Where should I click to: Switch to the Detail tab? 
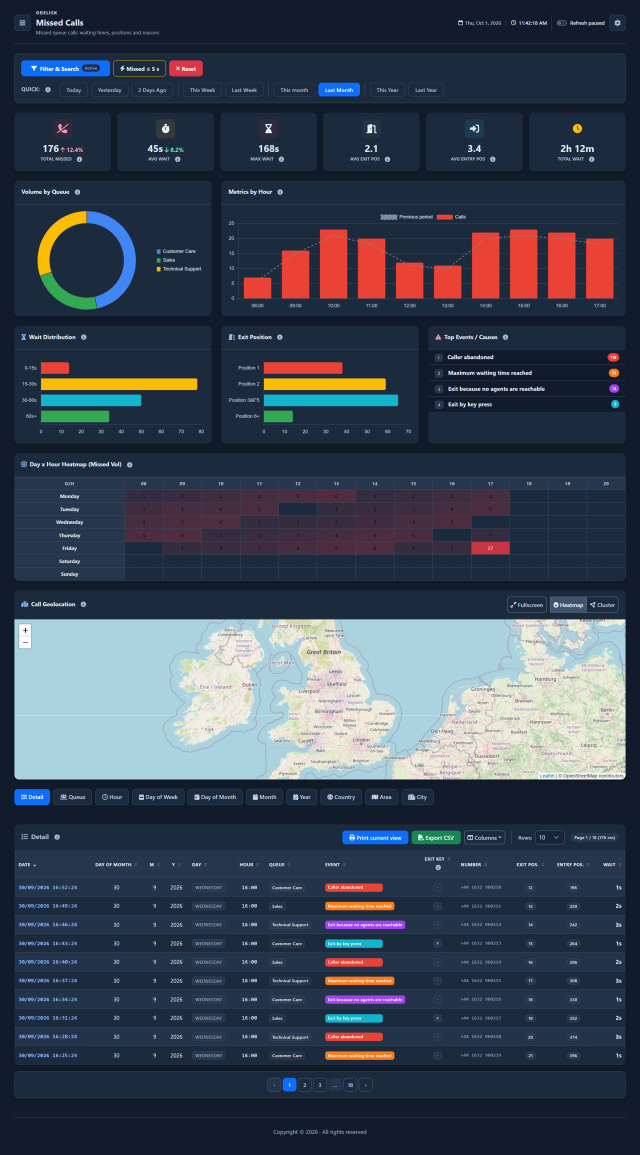pos(32,797)
